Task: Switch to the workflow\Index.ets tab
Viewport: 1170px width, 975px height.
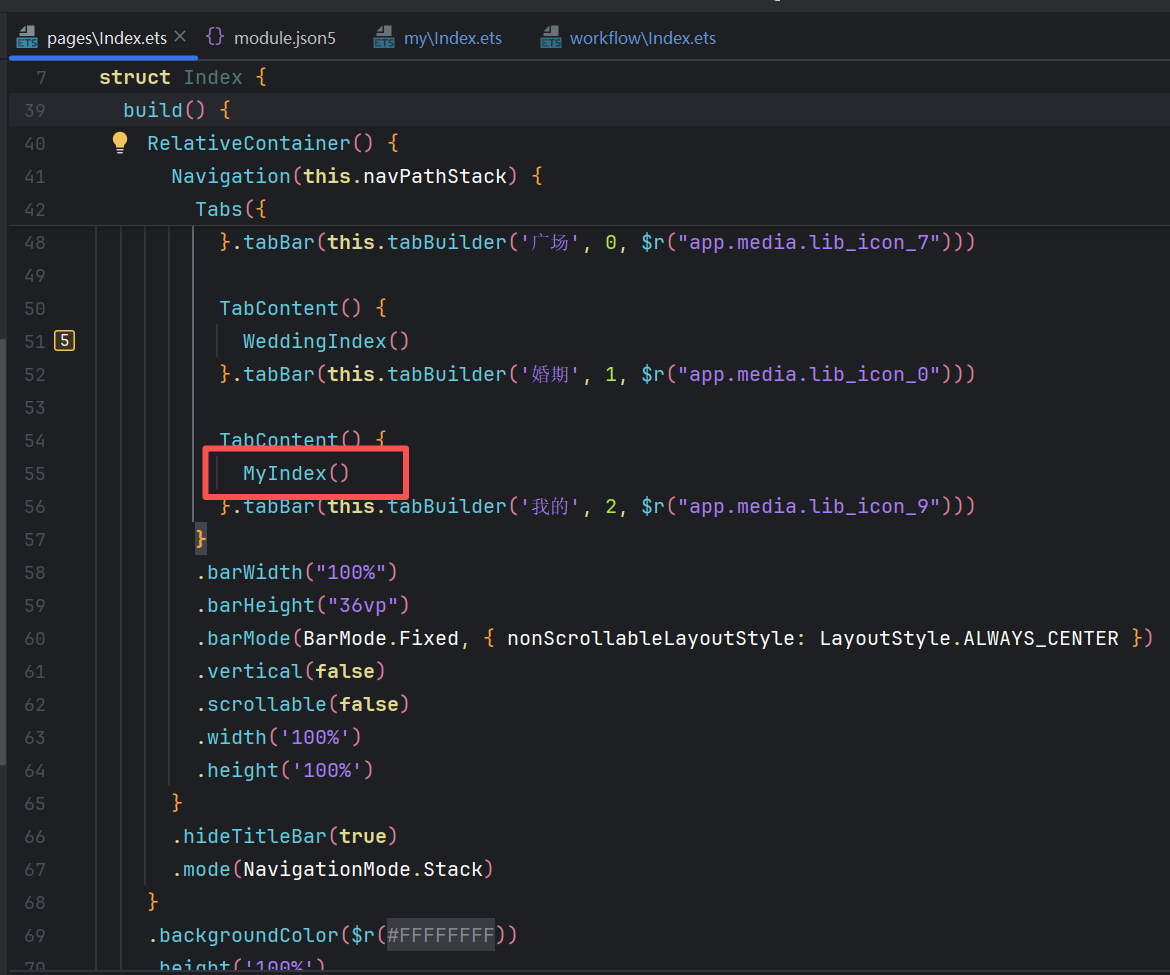Action: [642, 38]
